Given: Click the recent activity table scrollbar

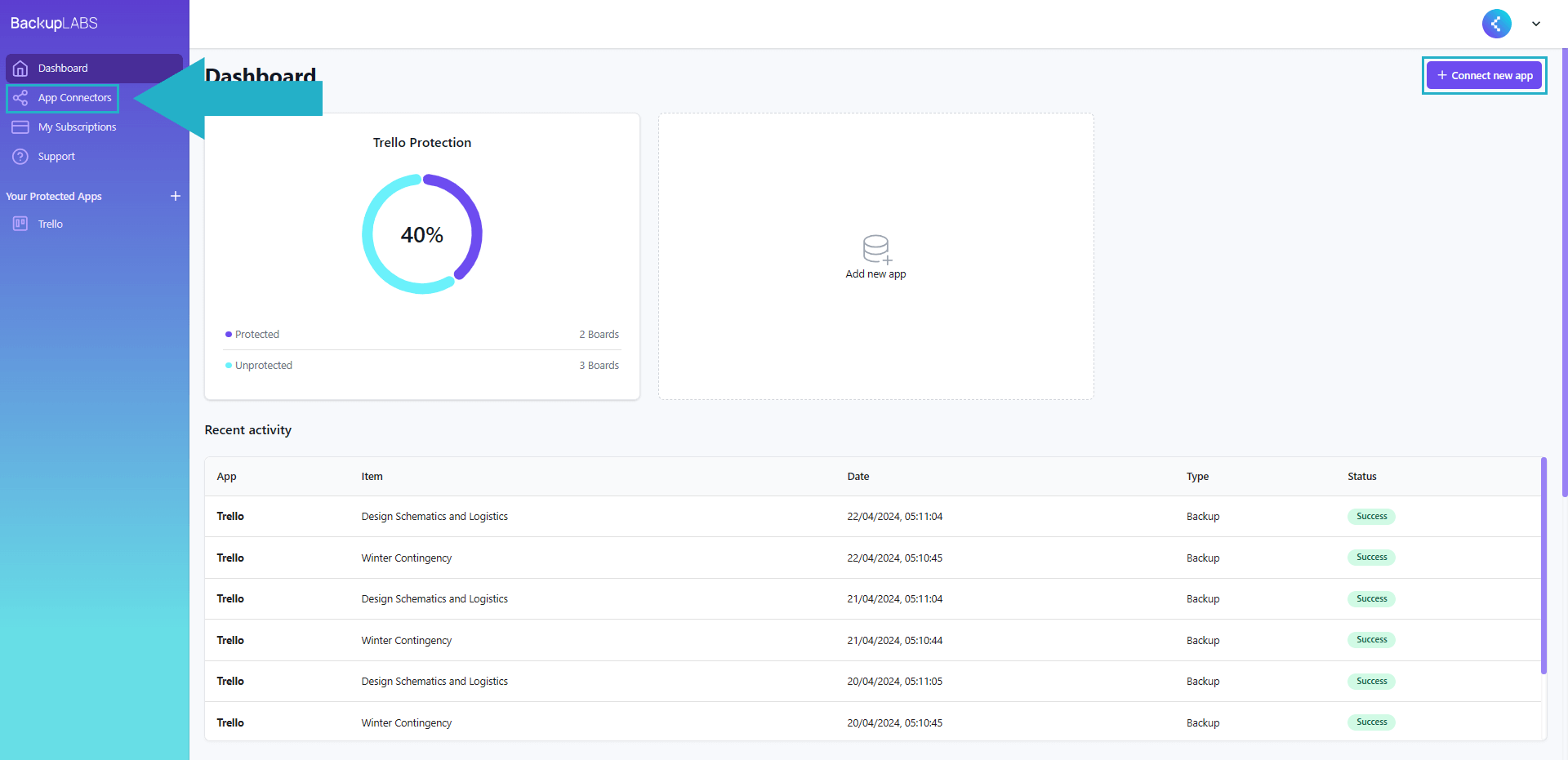Looking at the screenshot, I should pyautogui.click(x=1543, y=566).
